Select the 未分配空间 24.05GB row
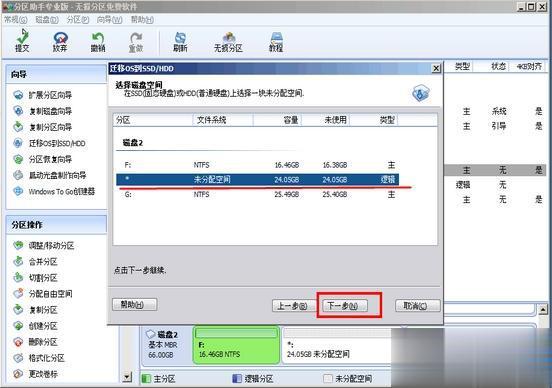The image size is (552, 388). [x=257, y=180]
